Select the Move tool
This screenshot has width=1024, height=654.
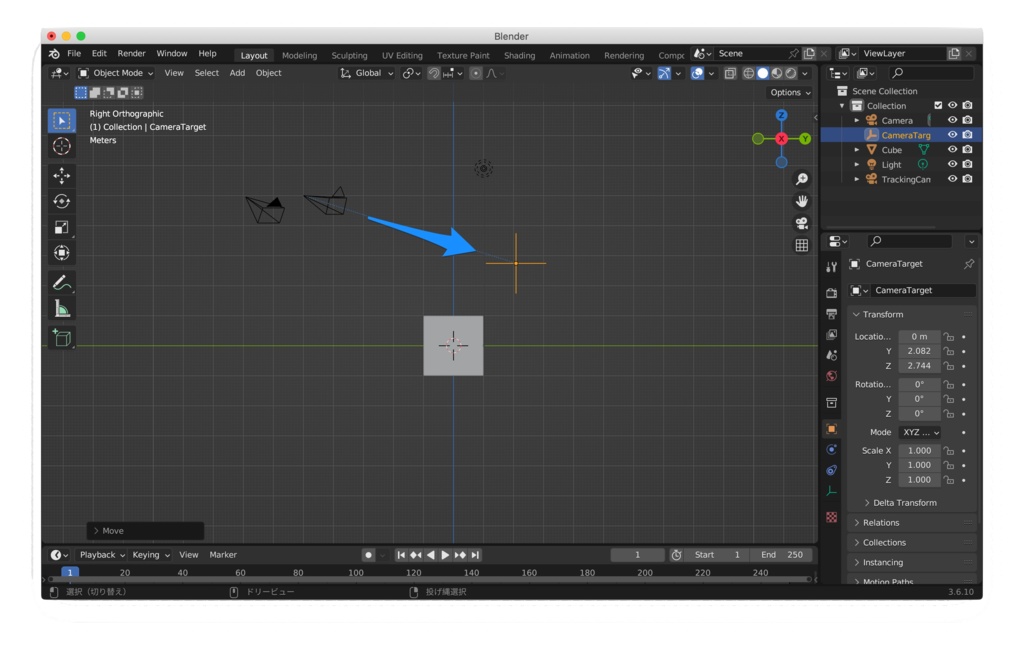tap(61, 174)
